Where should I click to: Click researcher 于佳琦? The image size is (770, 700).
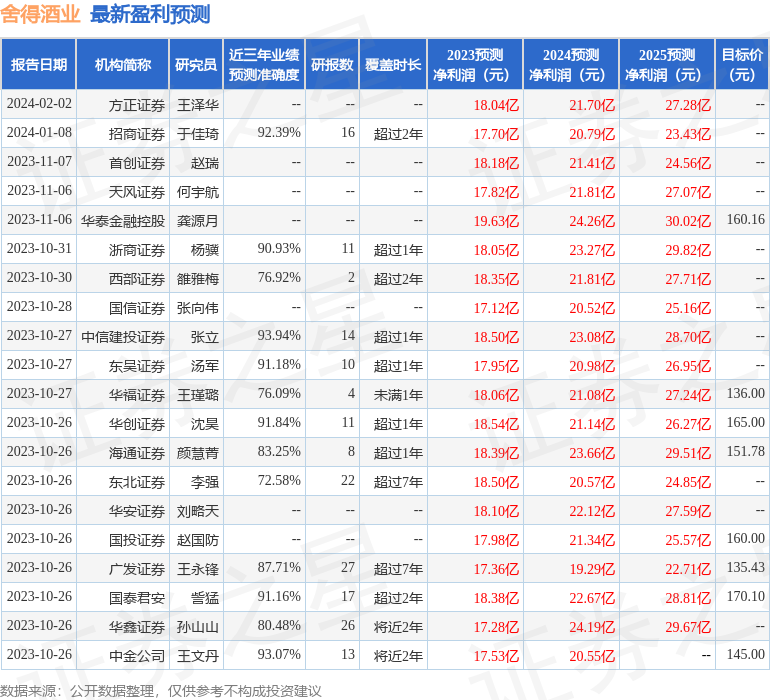pos(198,134)
